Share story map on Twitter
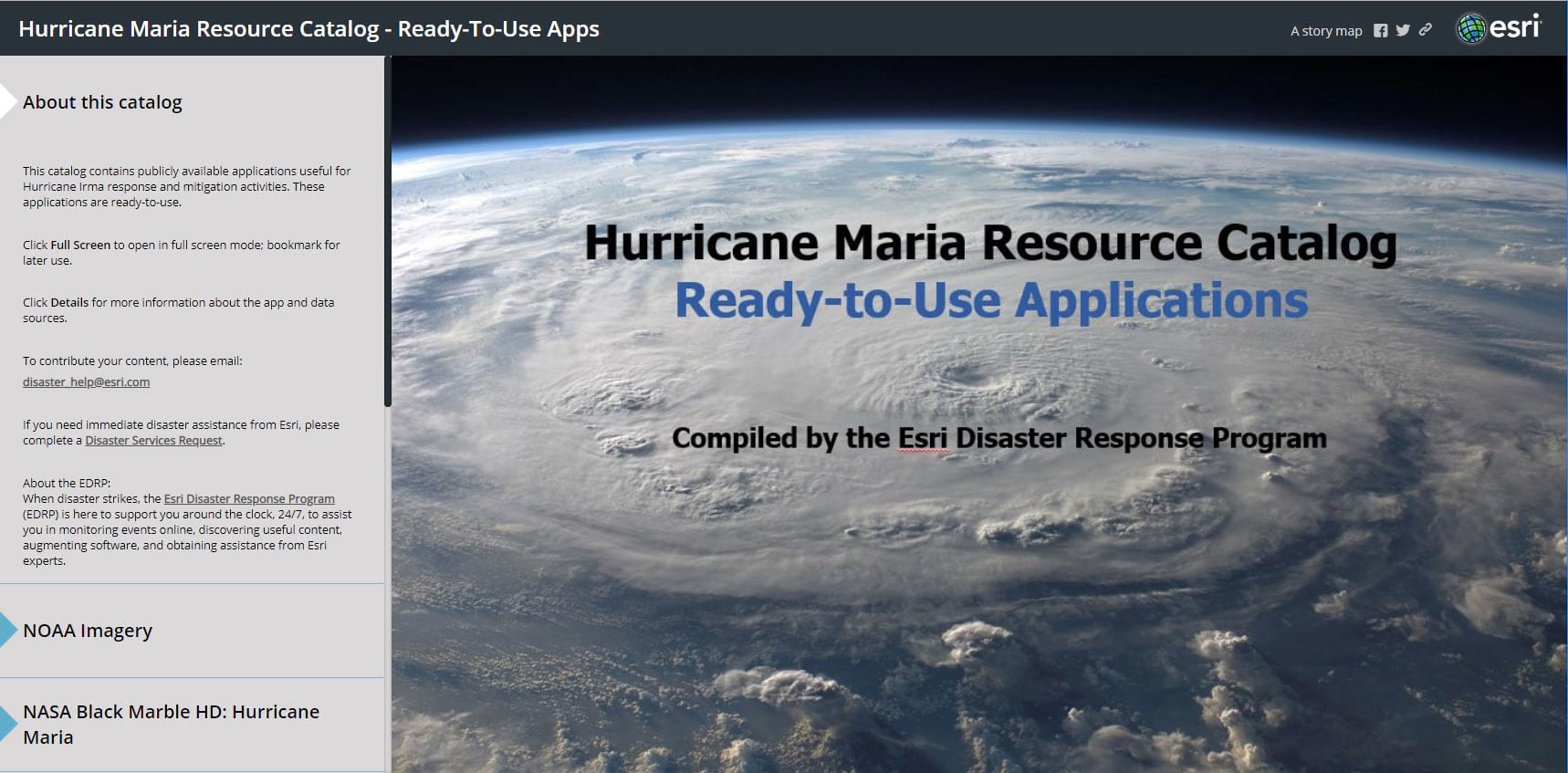 (1403, 31)
